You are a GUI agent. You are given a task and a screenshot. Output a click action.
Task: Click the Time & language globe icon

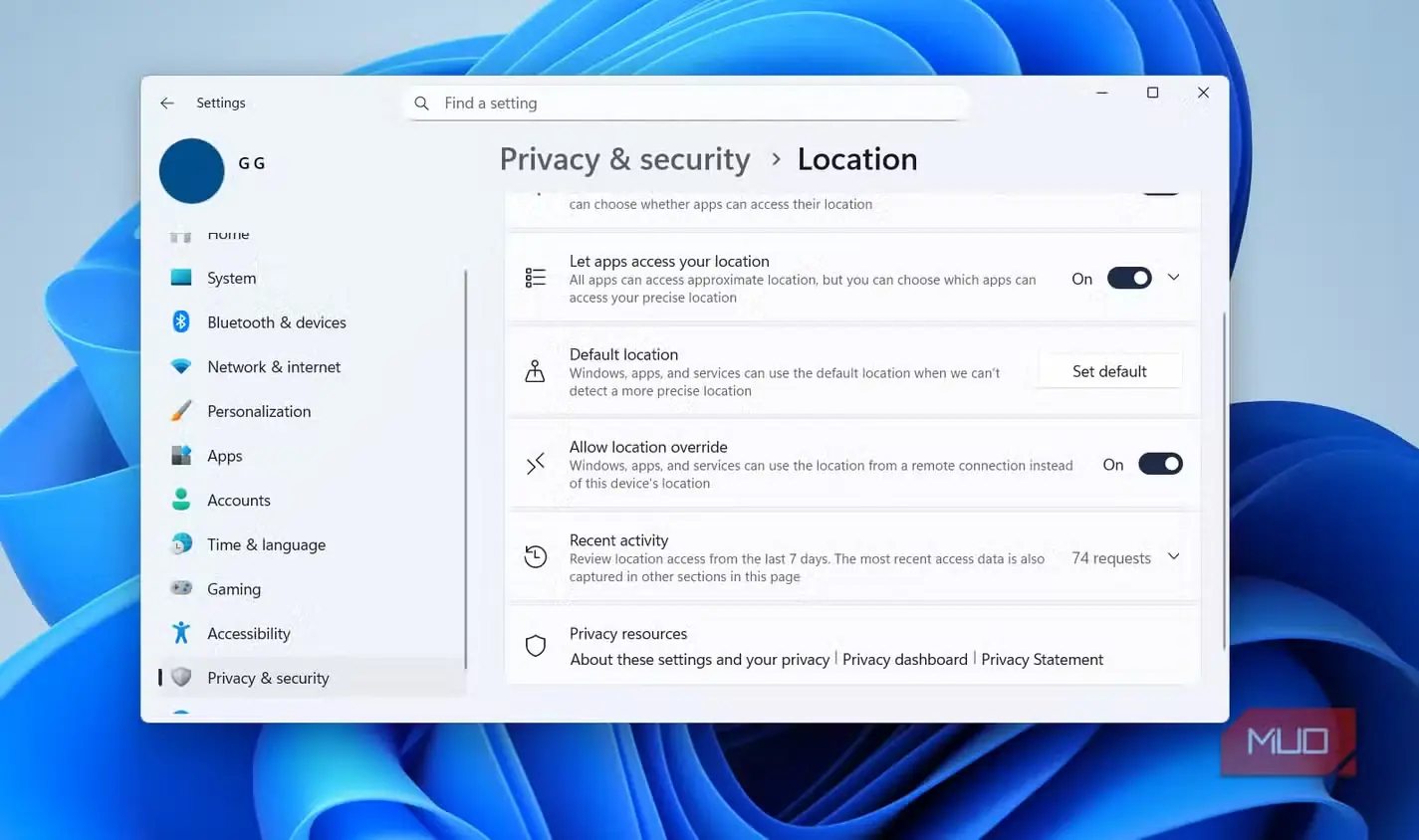[181, 543]
